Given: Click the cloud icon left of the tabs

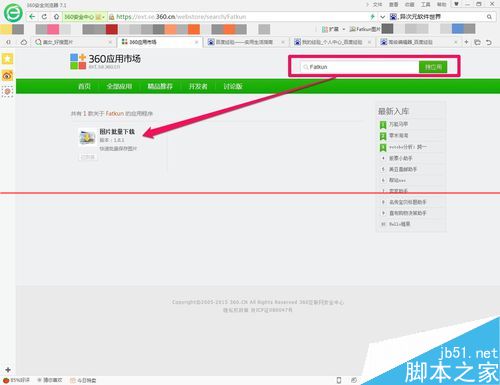Looking at the screenshot, I should tap(24, 42).
